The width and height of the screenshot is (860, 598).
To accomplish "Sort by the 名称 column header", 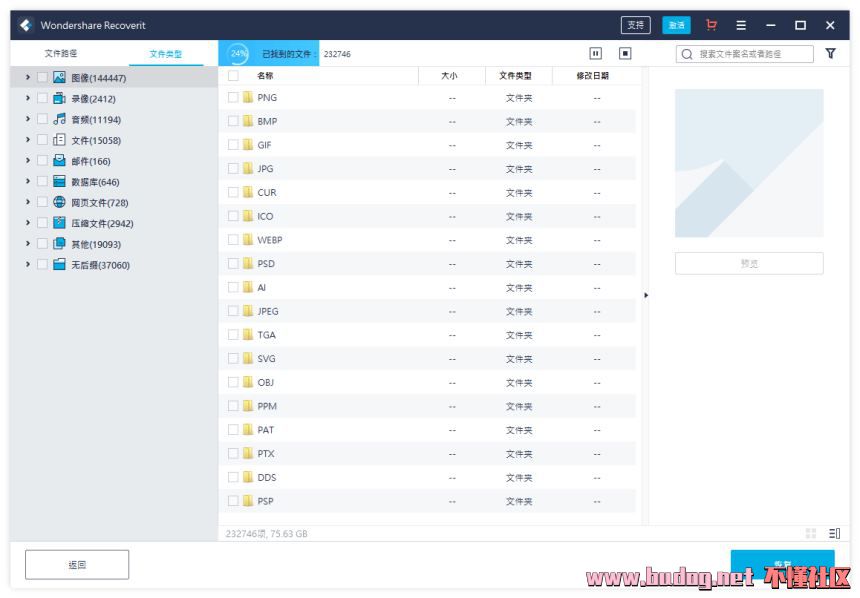I will [265, 76].
